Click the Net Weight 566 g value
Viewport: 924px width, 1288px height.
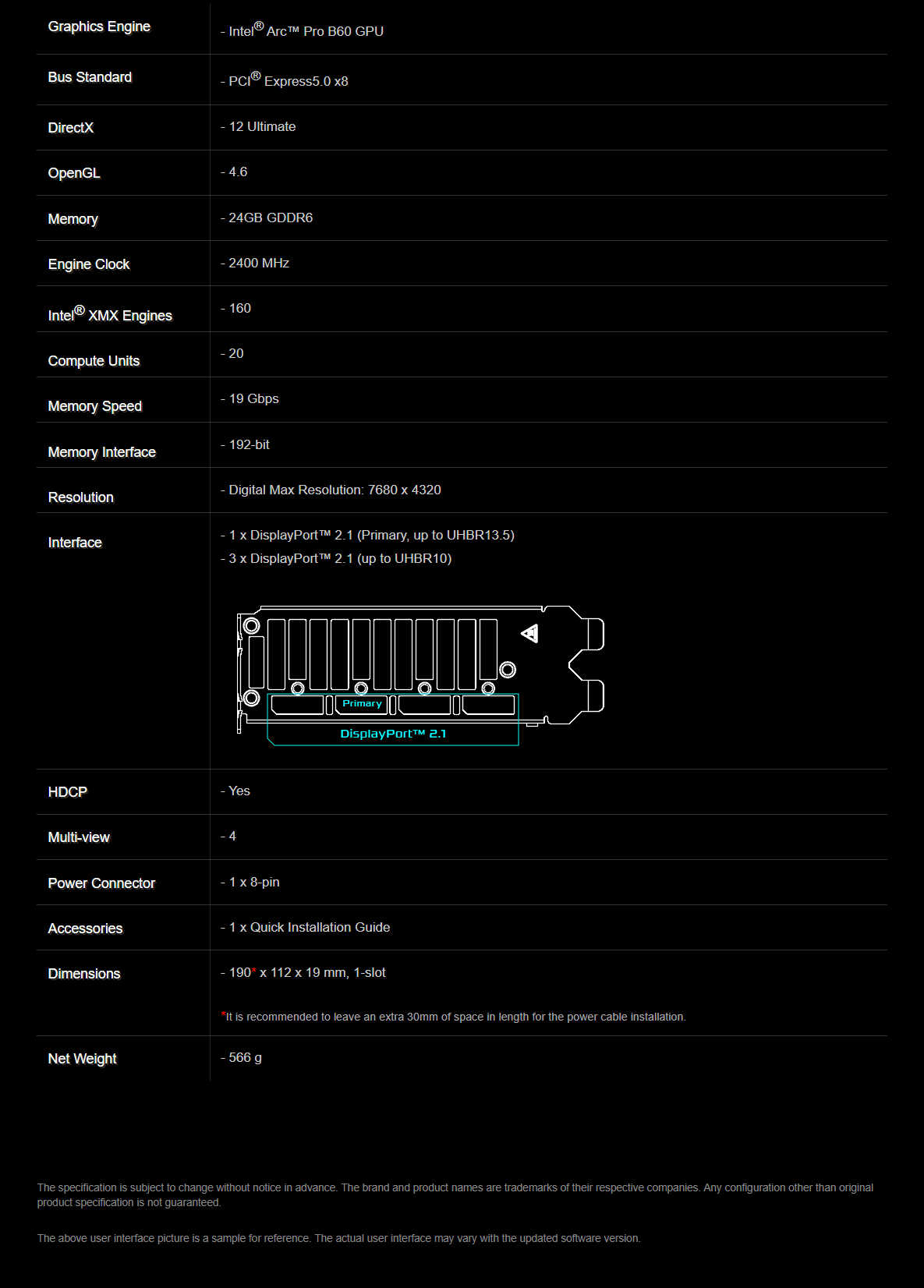(x=245, y=1057)
